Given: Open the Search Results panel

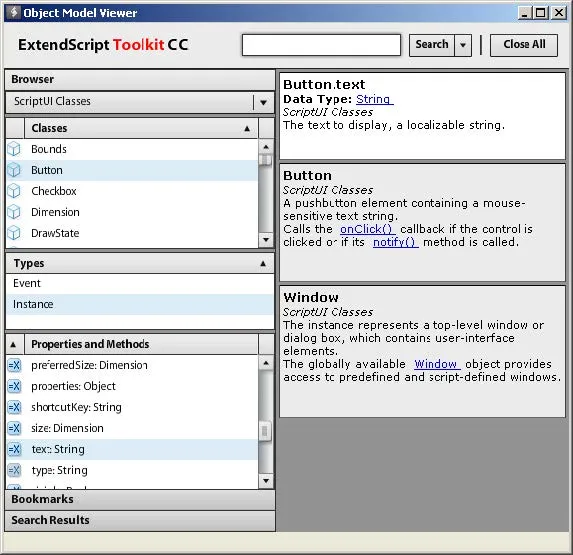Looking at the screenshot, I should (140, 520).
